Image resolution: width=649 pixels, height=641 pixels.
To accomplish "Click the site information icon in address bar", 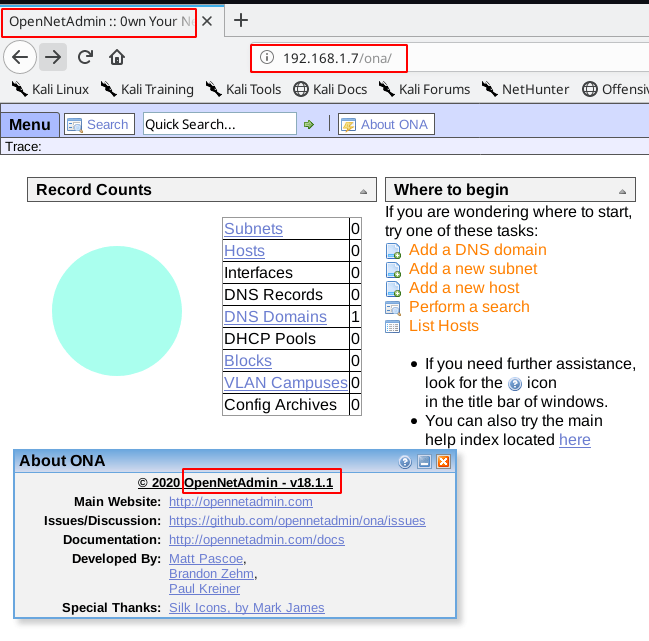I will click(x=267, y=57).
